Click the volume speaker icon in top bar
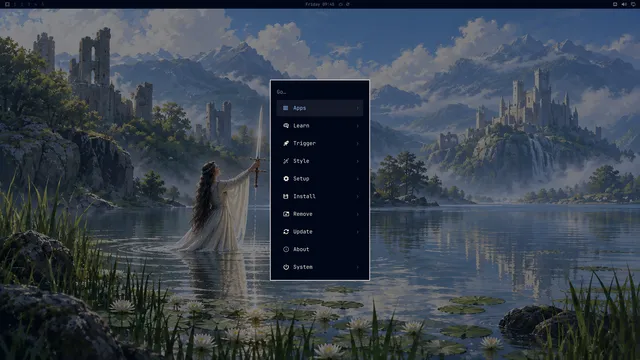 pyautogui.click(x=624, y=4)
